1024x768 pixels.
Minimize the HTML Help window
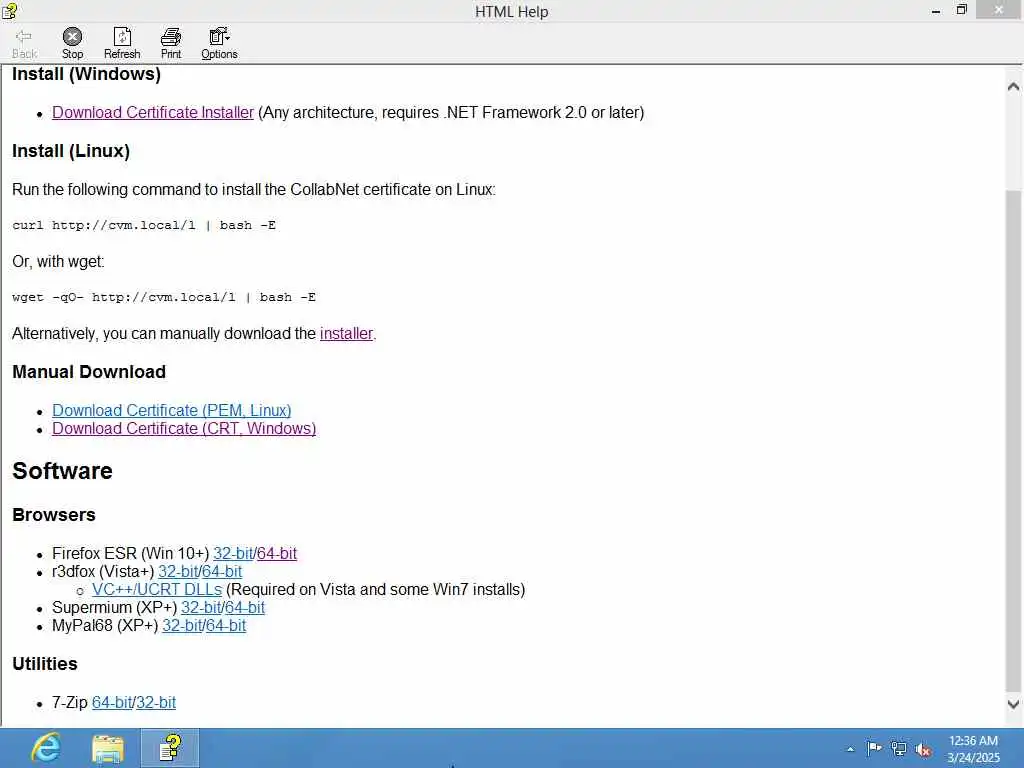(x=936, y=10)
